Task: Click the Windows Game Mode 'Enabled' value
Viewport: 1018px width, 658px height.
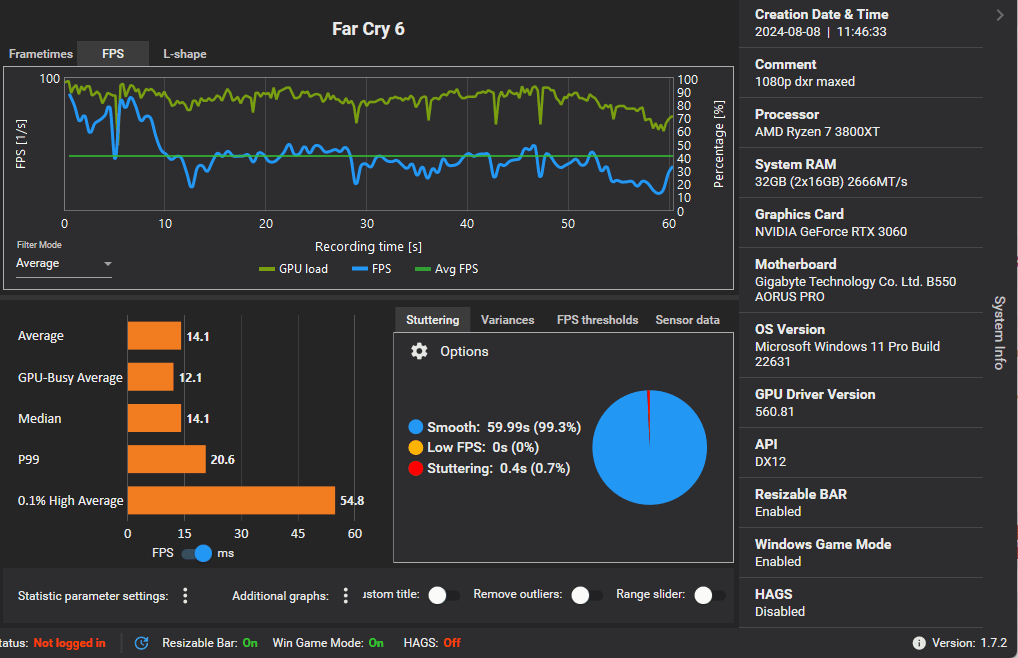Action: (x=778, y=561)
